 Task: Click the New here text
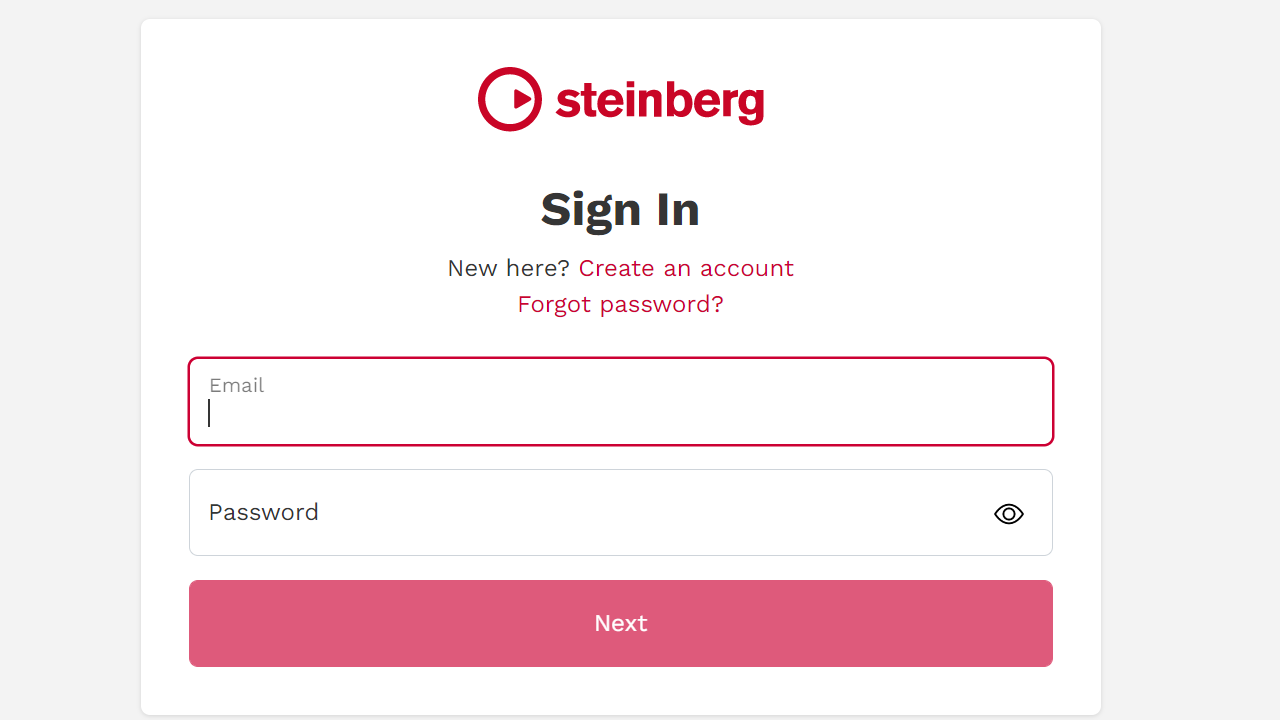[x=506, y=268]
